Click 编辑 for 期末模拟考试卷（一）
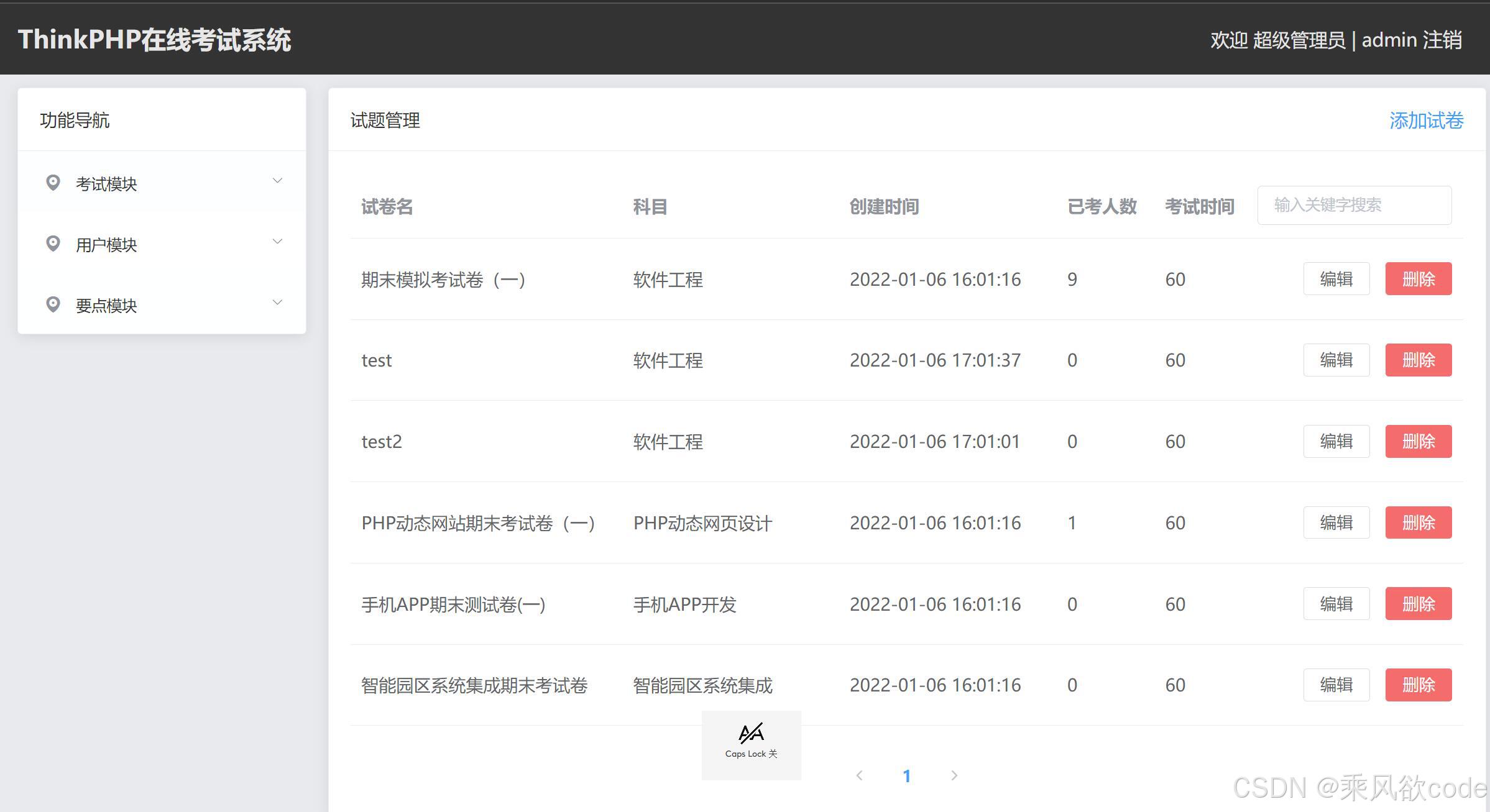 coord(1336,279)
